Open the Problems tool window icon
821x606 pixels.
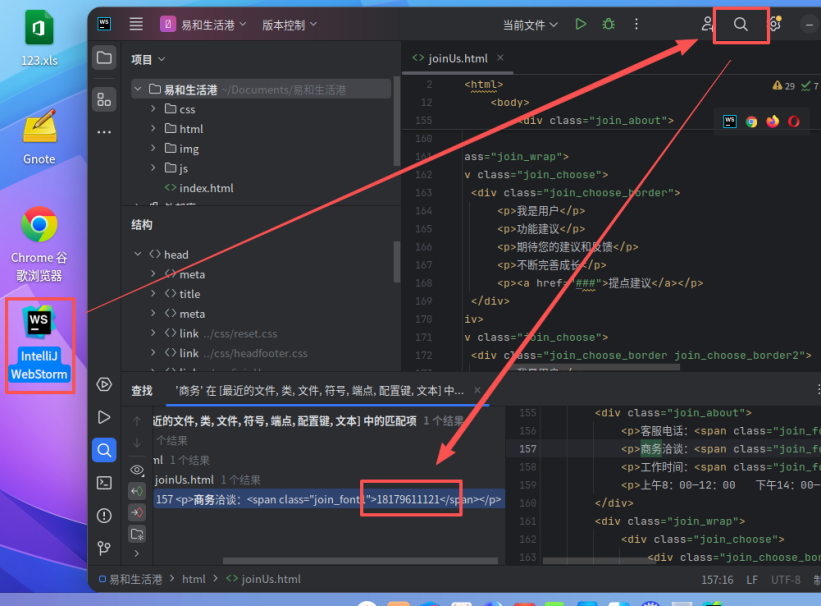(104, 515)
